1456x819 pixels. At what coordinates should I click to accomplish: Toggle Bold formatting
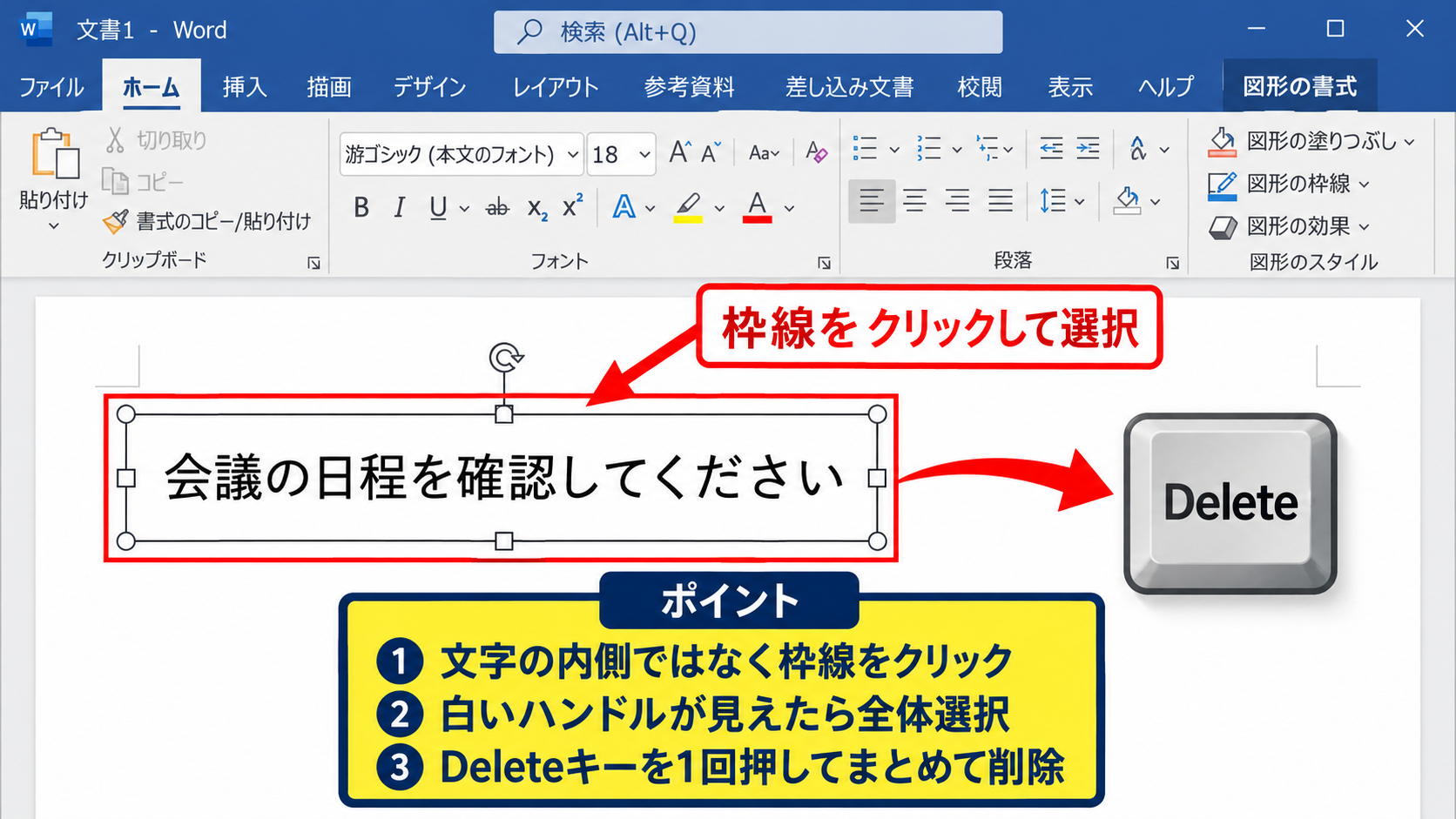361,207
